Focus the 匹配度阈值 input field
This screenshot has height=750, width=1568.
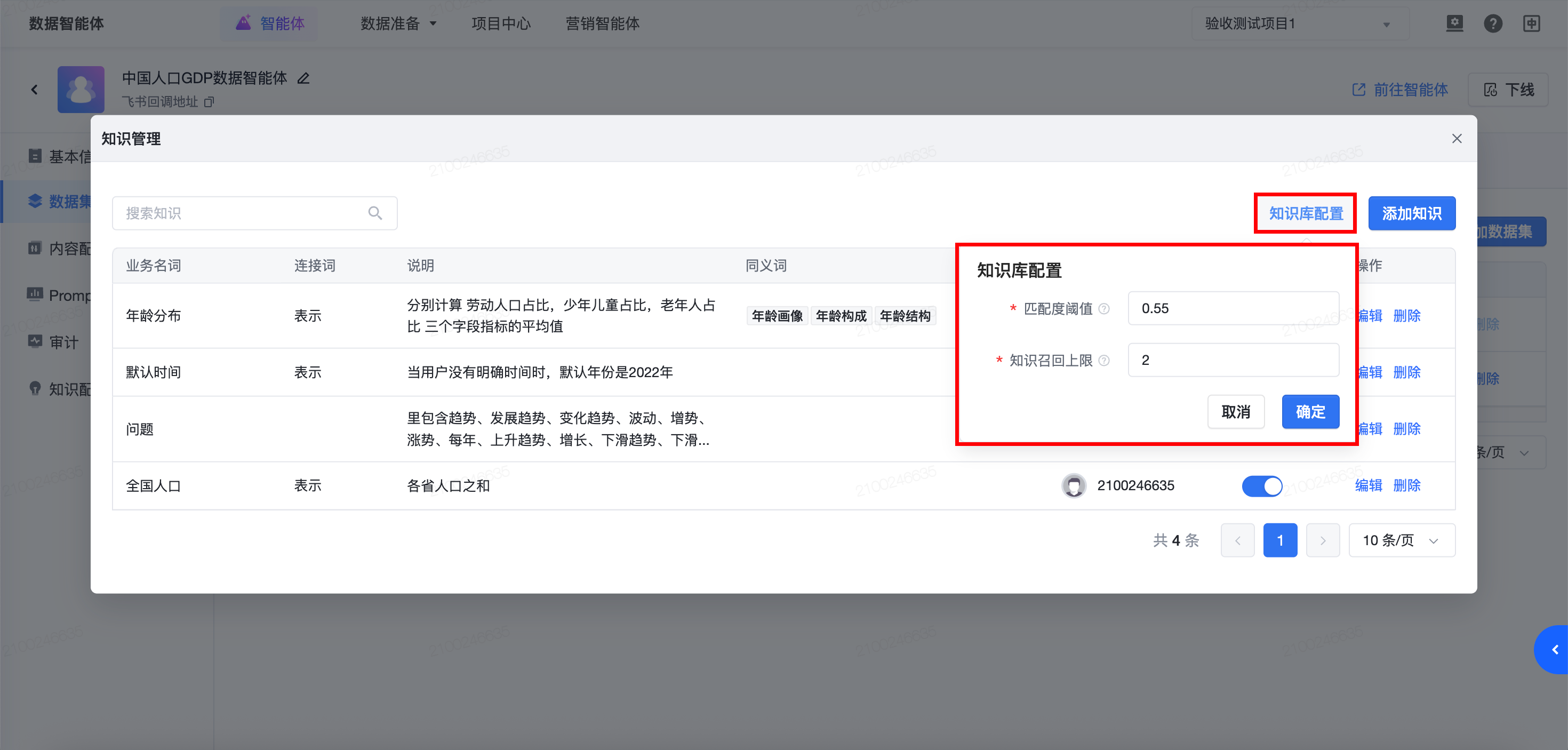[x=1233, y=308]
